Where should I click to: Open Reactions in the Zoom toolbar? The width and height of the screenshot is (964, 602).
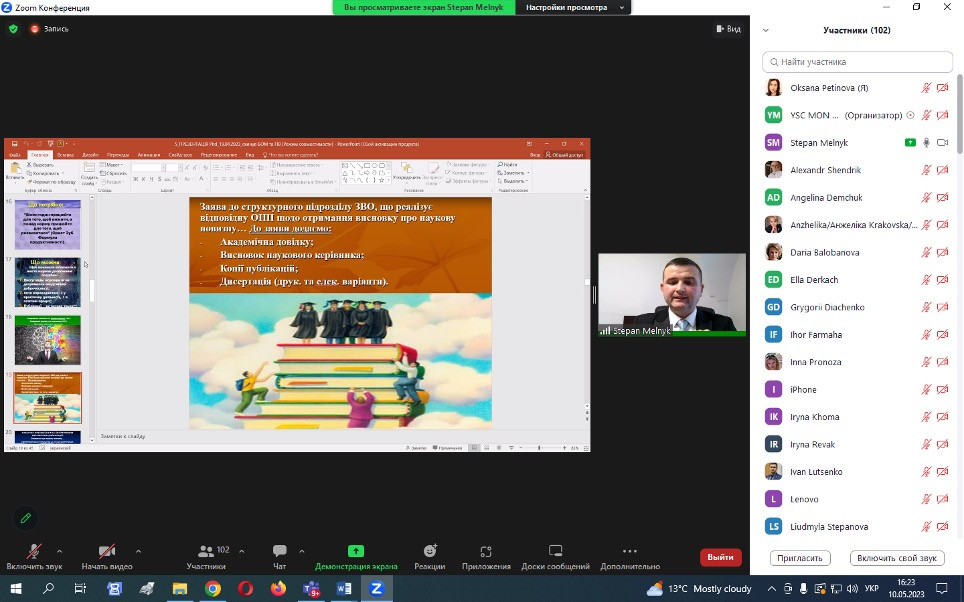tap(430, 557)
